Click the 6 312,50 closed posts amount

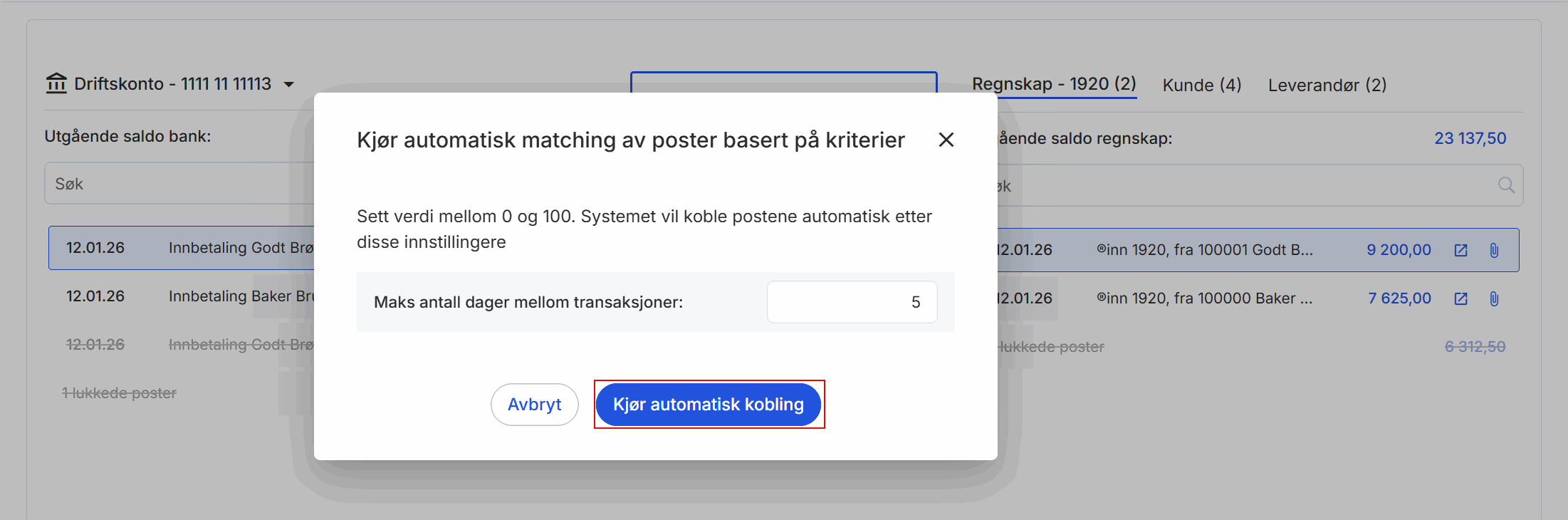pos(1474,347)
